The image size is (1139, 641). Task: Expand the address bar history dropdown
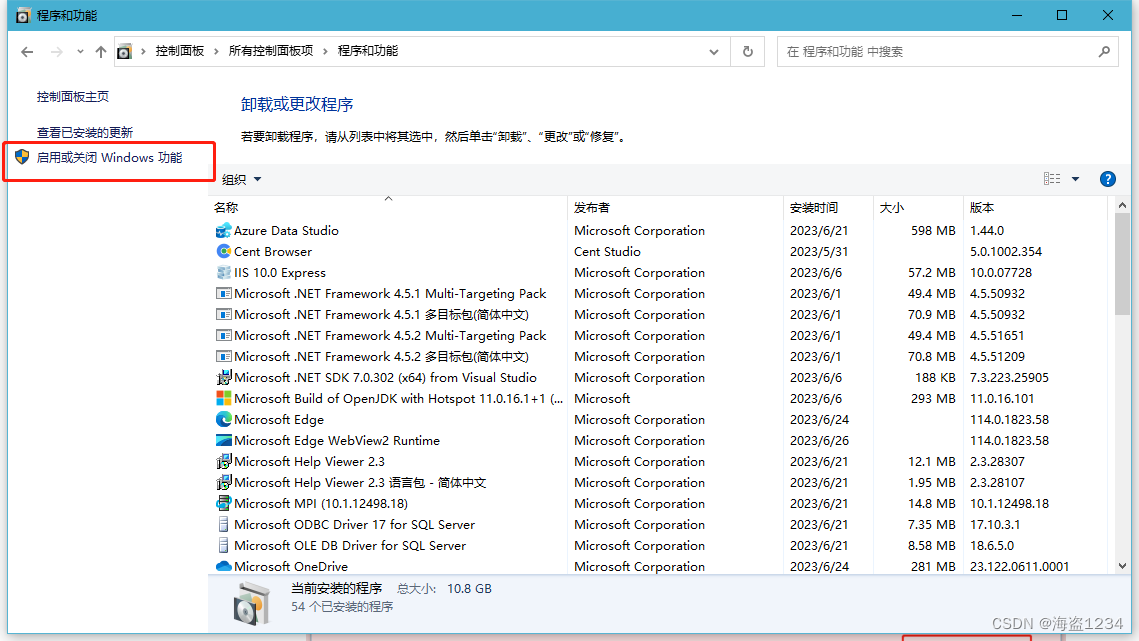coord(714,52)
